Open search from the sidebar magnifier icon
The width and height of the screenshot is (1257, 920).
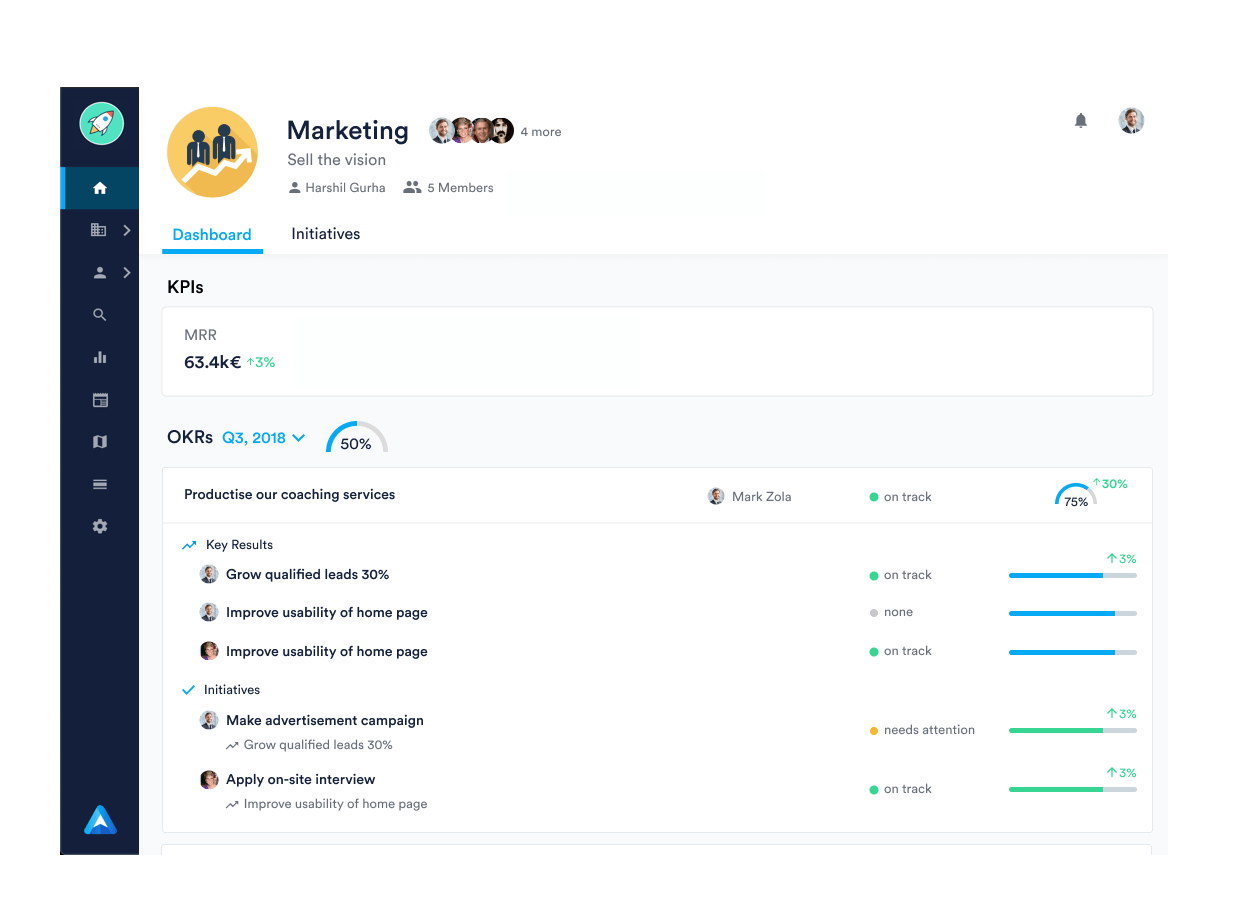coord(99,314)
